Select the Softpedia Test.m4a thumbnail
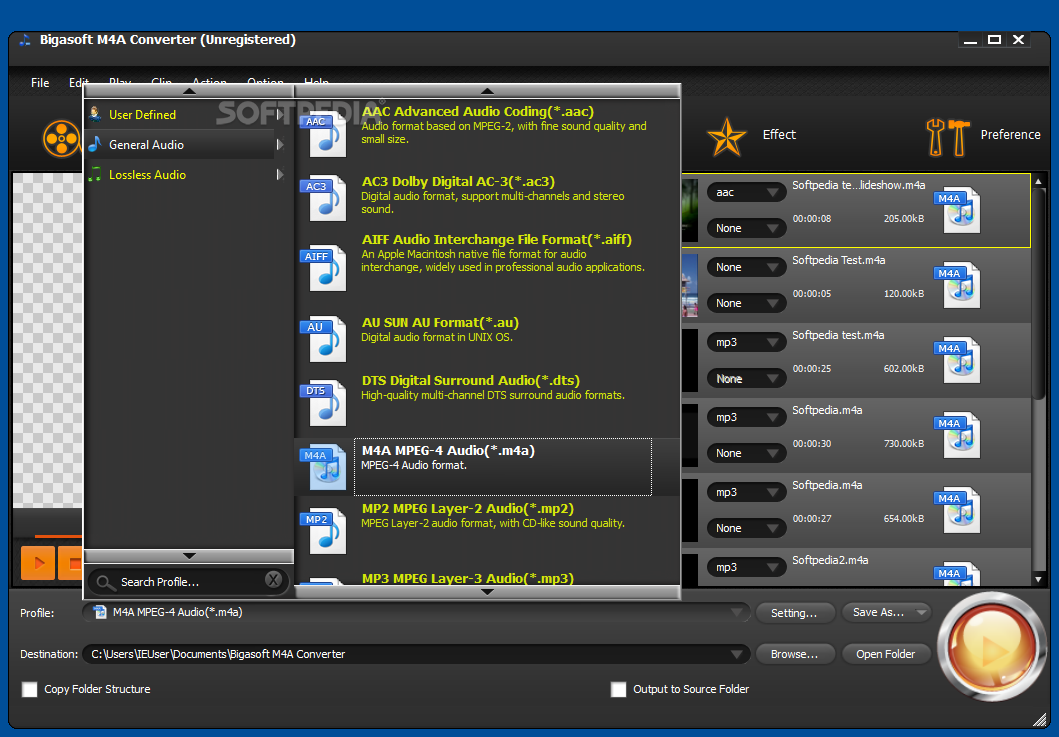1059x737 pixels. coord(690,286)
